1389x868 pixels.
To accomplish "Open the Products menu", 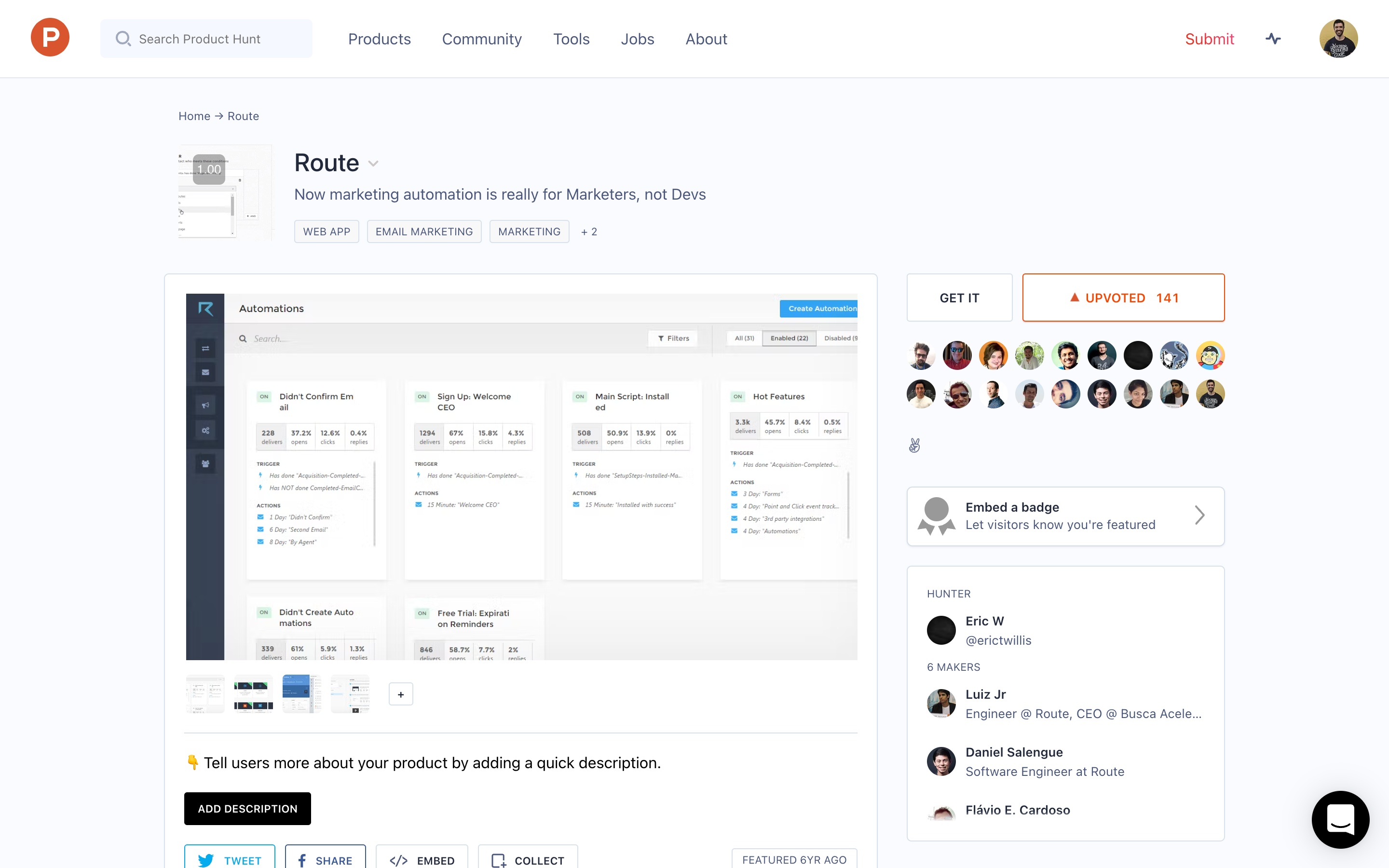I will coord(379,39).
